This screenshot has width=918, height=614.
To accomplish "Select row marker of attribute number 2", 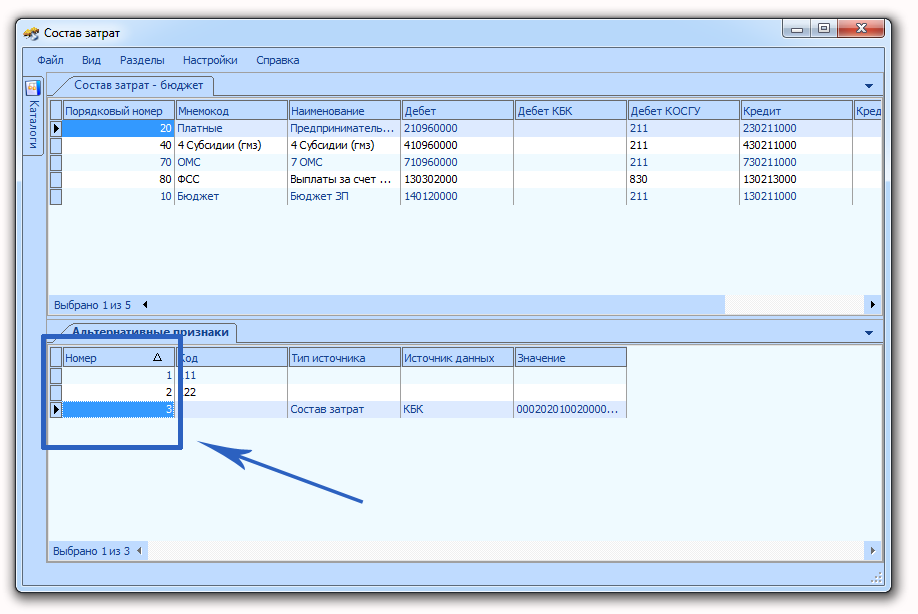I will (56, 392).
